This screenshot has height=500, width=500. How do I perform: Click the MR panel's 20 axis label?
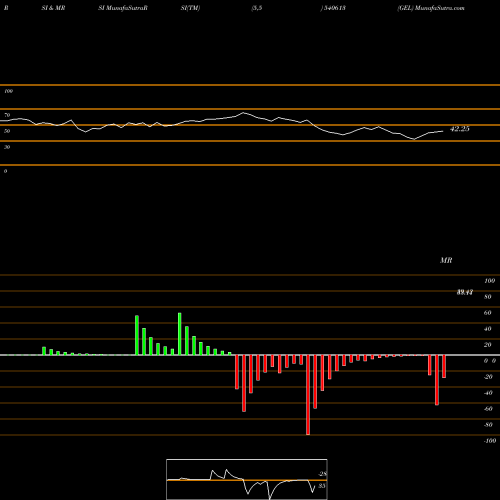click(x=487, y=345)
